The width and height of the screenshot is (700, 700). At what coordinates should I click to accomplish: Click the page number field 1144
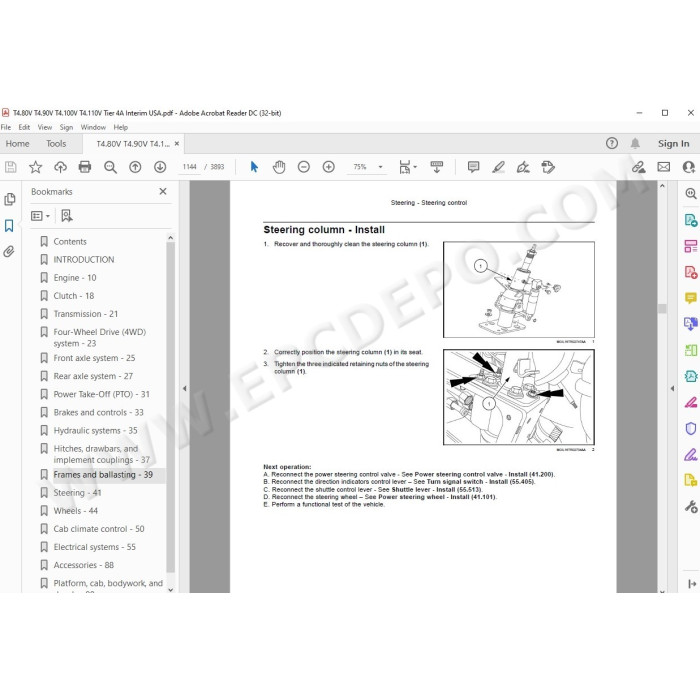pyautogui.click(x=189, y=167)
